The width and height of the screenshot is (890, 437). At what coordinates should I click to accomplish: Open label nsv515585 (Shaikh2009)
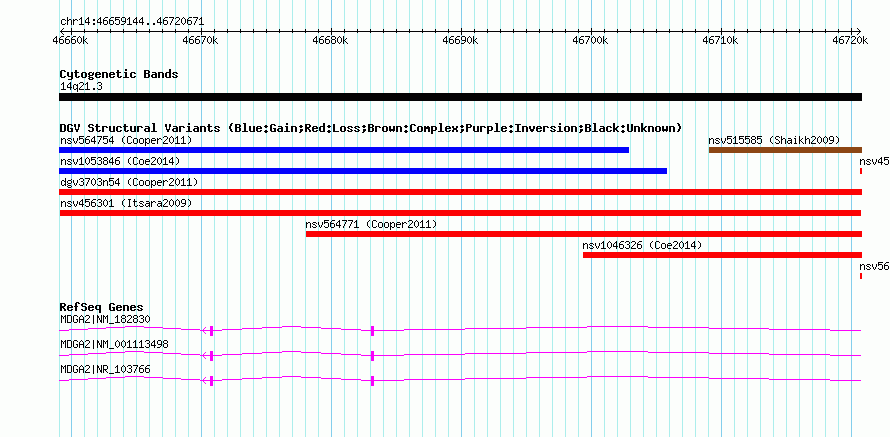click(x=774, y=140)
